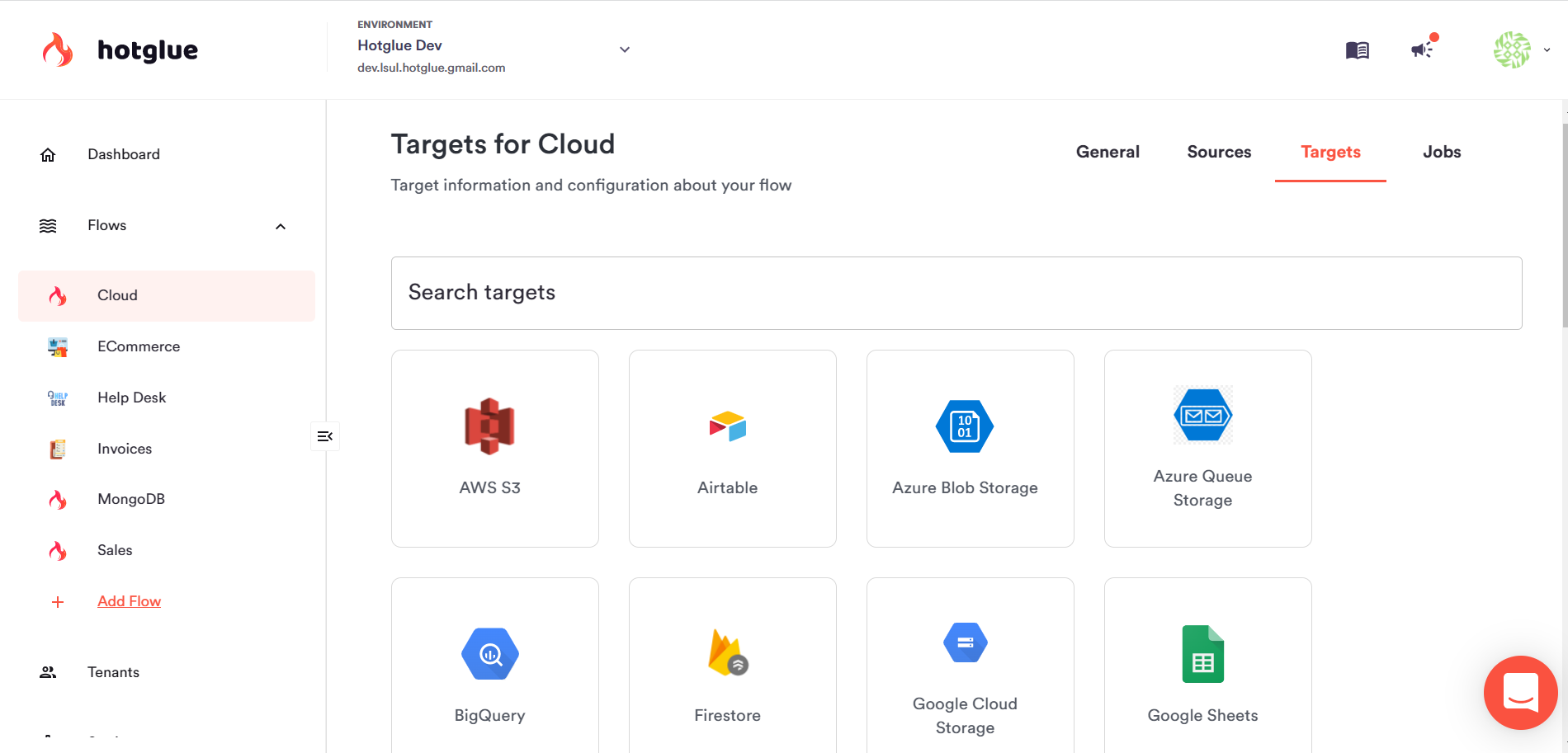Image resolution: width=1568 pixels, height=753 pixels.
Task: Click the Tenants people icon
Action: pyautogui.click(x=48, y=673)
